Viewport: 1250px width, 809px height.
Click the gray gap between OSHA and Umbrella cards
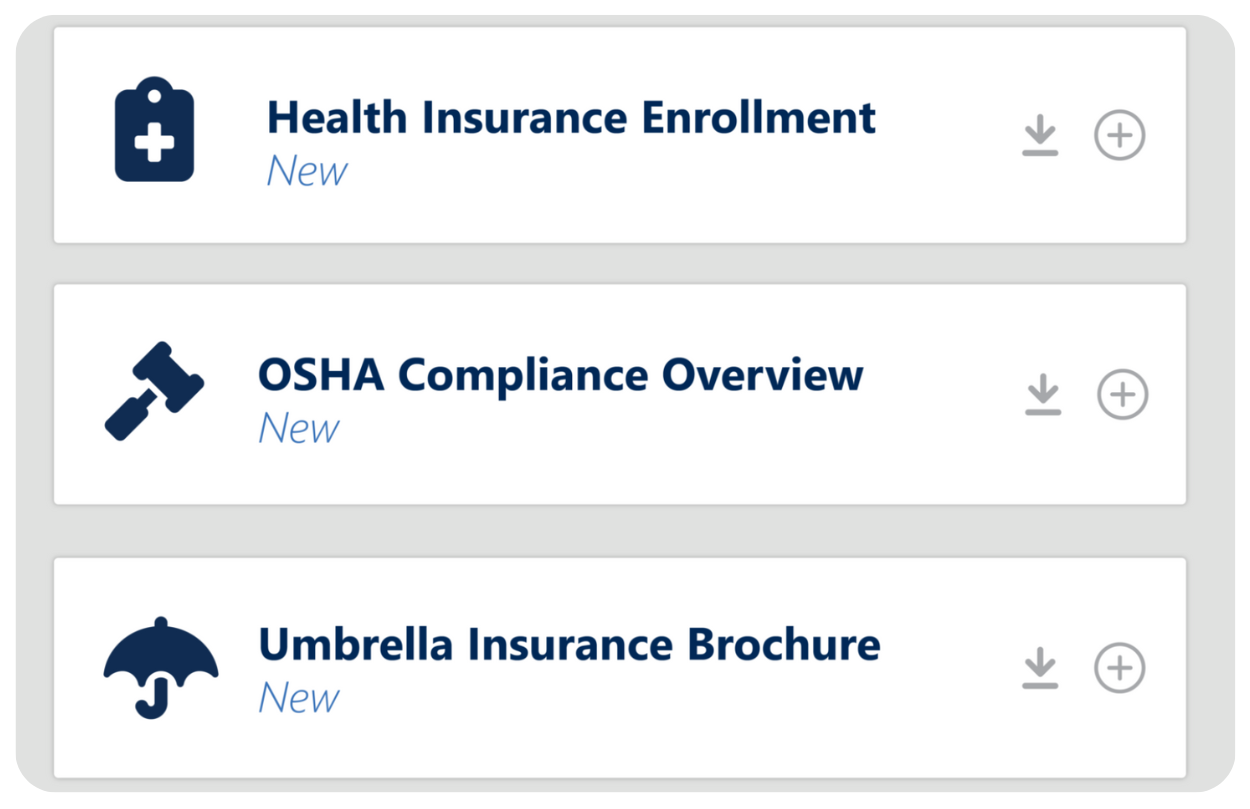click(x=620, y=531)
